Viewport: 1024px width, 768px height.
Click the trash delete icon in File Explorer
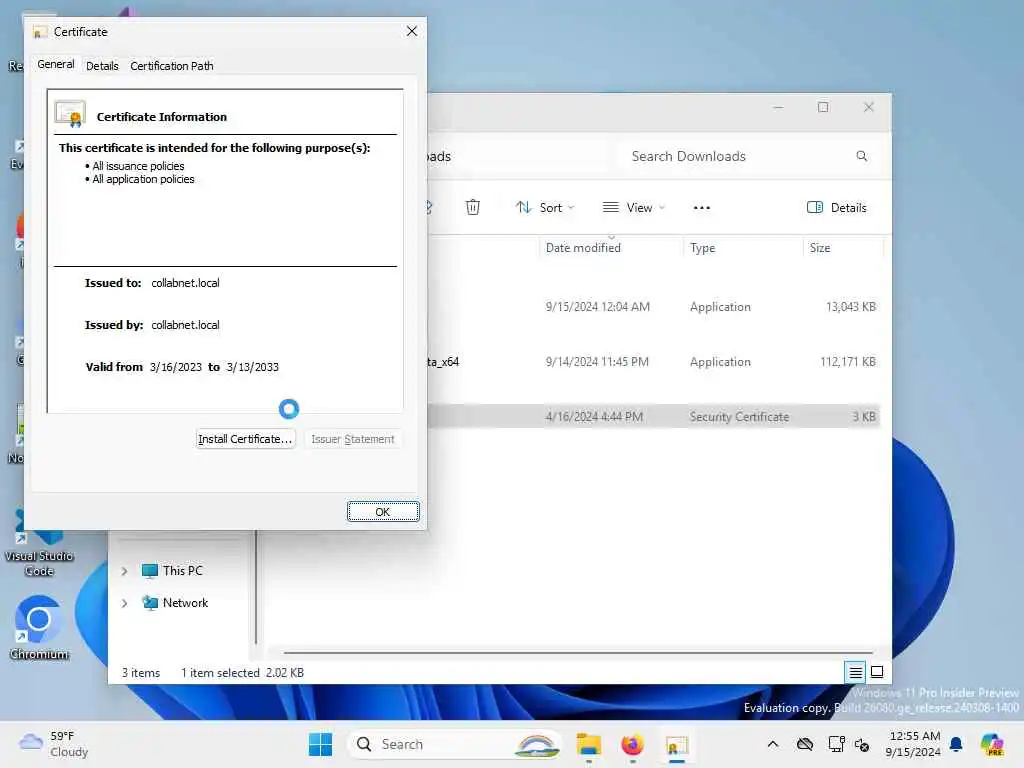coord(473,208)
